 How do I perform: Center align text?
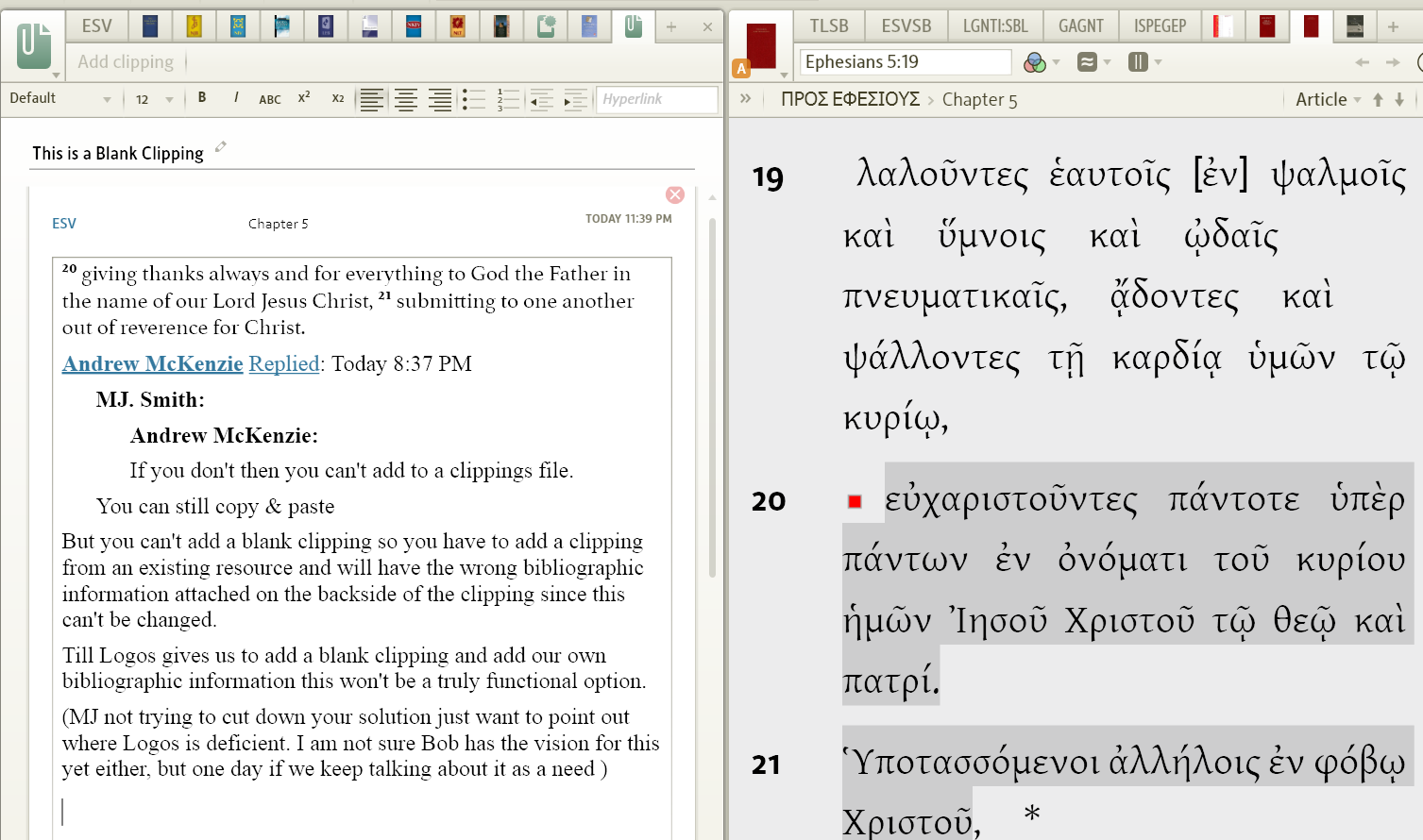pyautogui.click(x=406, y=99)
